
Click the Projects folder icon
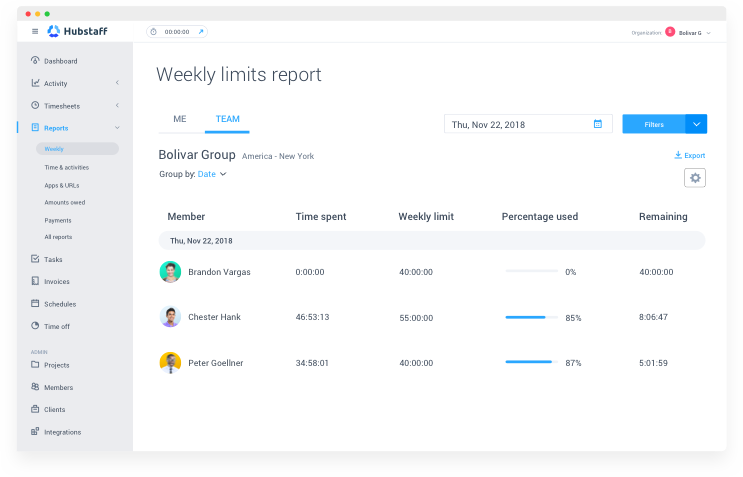point(35,364)
